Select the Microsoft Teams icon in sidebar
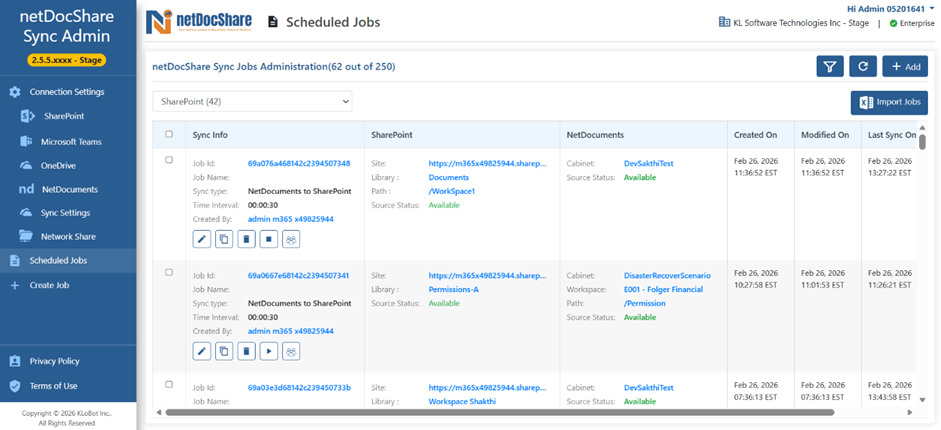The width and height of the screenshot is (941, 430). pos(26,142)
